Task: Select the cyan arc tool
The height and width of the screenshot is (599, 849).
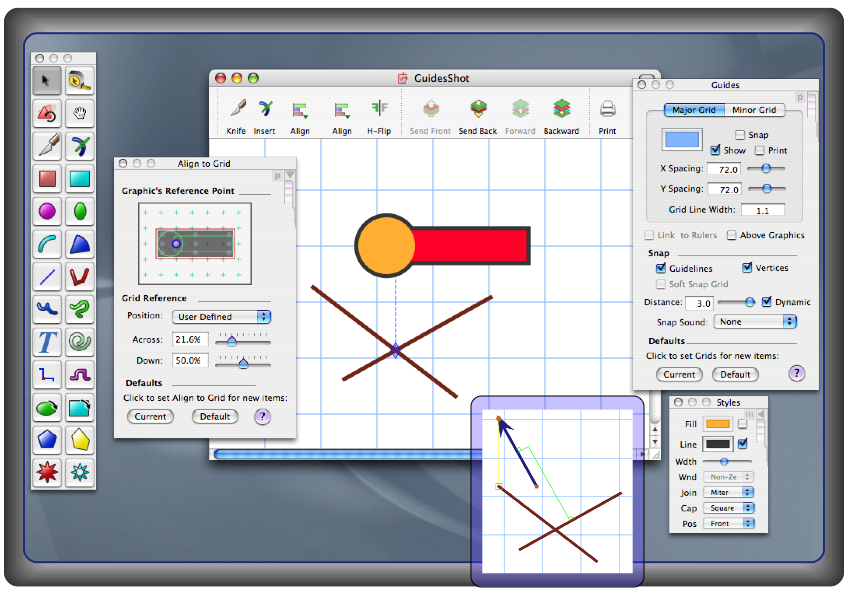Action: [x=47, y=244]
